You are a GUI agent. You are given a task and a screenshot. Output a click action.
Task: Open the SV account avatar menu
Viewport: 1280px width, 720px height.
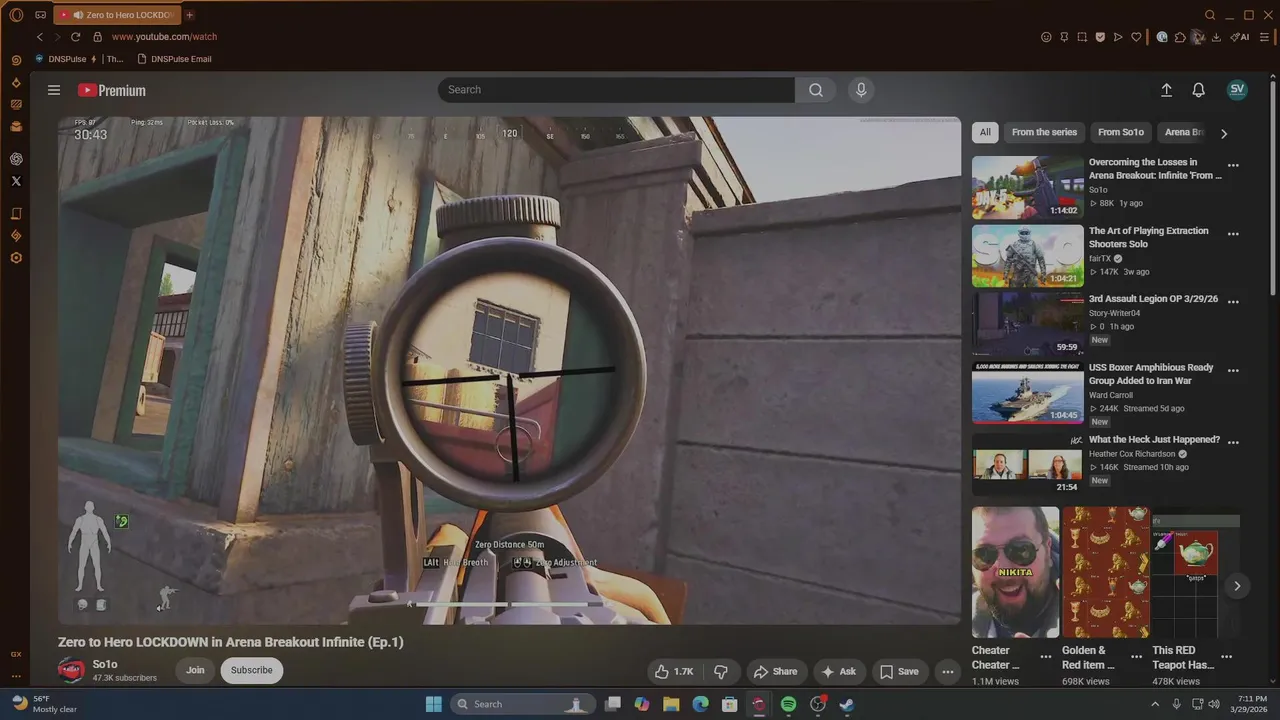click(x=1237, y=89)
